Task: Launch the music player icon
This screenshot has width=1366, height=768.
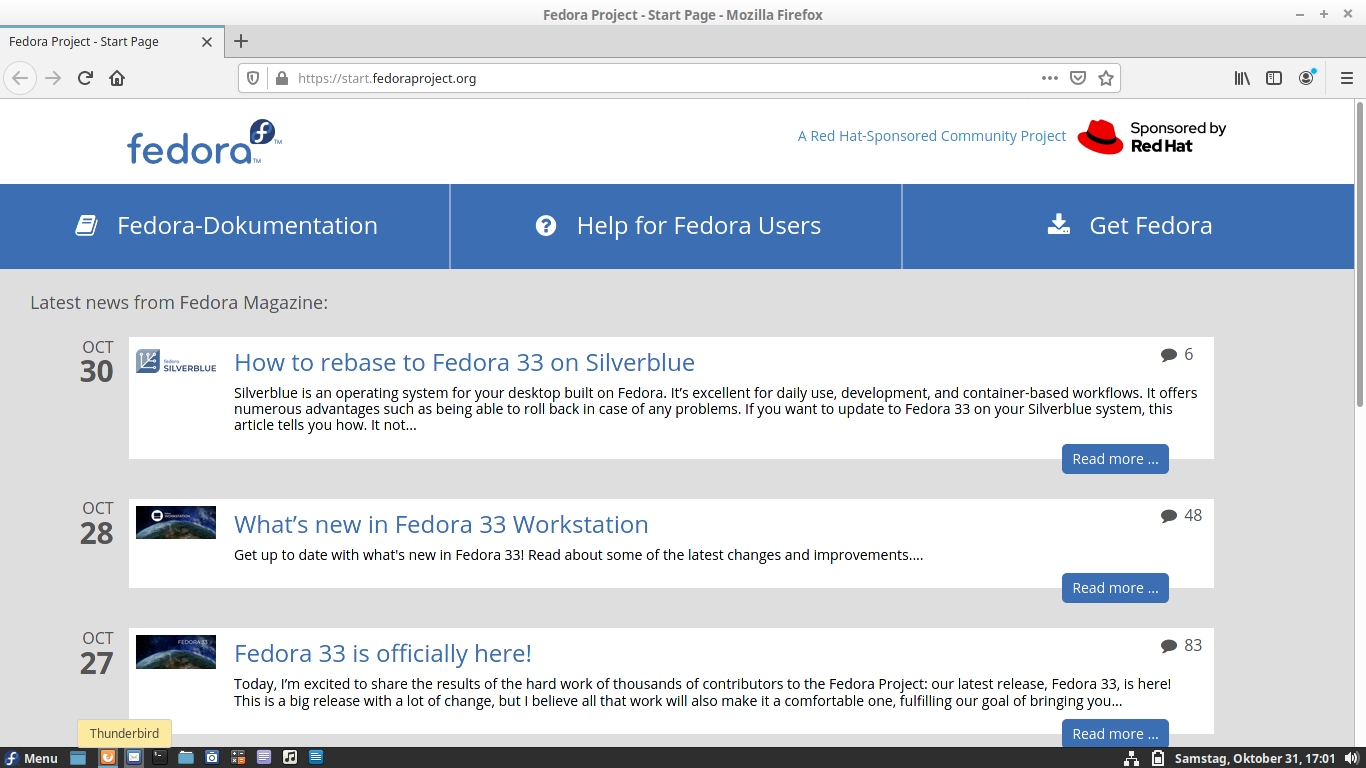Action: (x=290, y=758)
